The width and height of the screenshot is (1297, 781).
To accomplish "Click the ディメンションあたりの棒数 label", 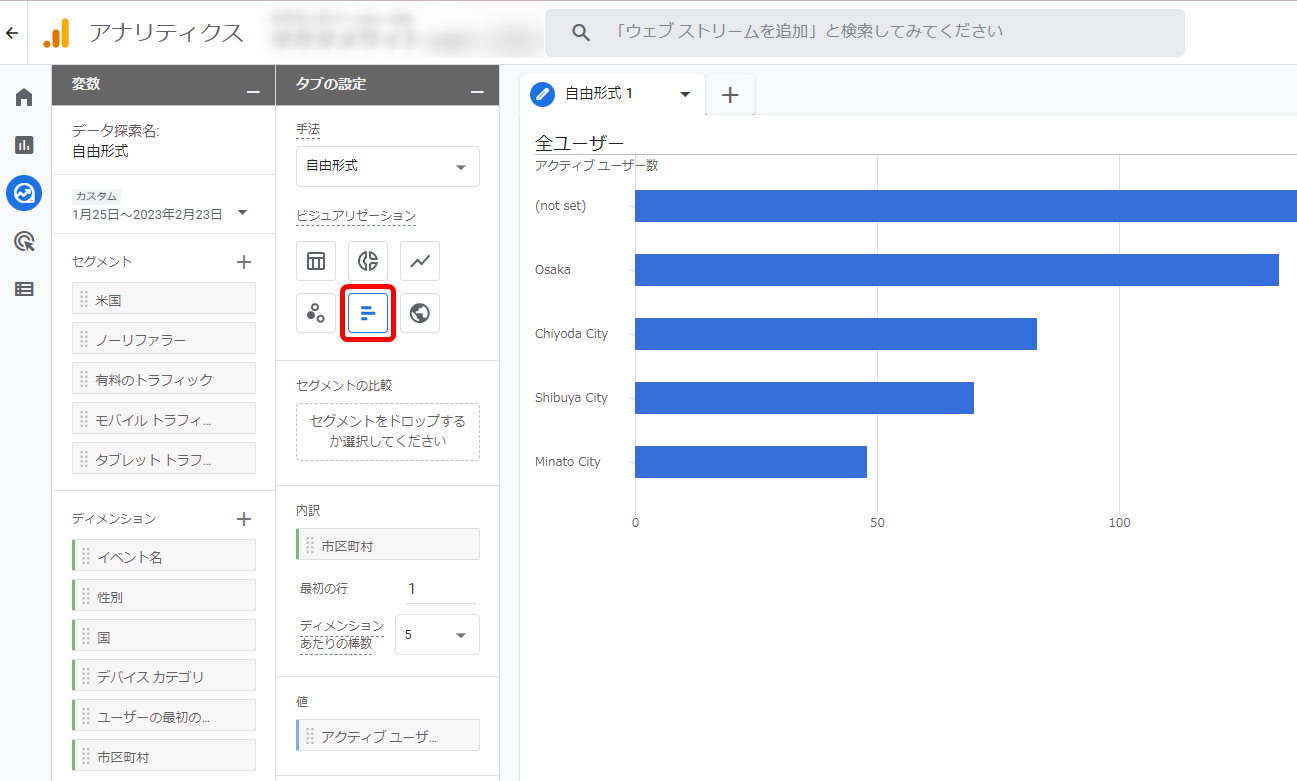I will [x=341, y=634].
